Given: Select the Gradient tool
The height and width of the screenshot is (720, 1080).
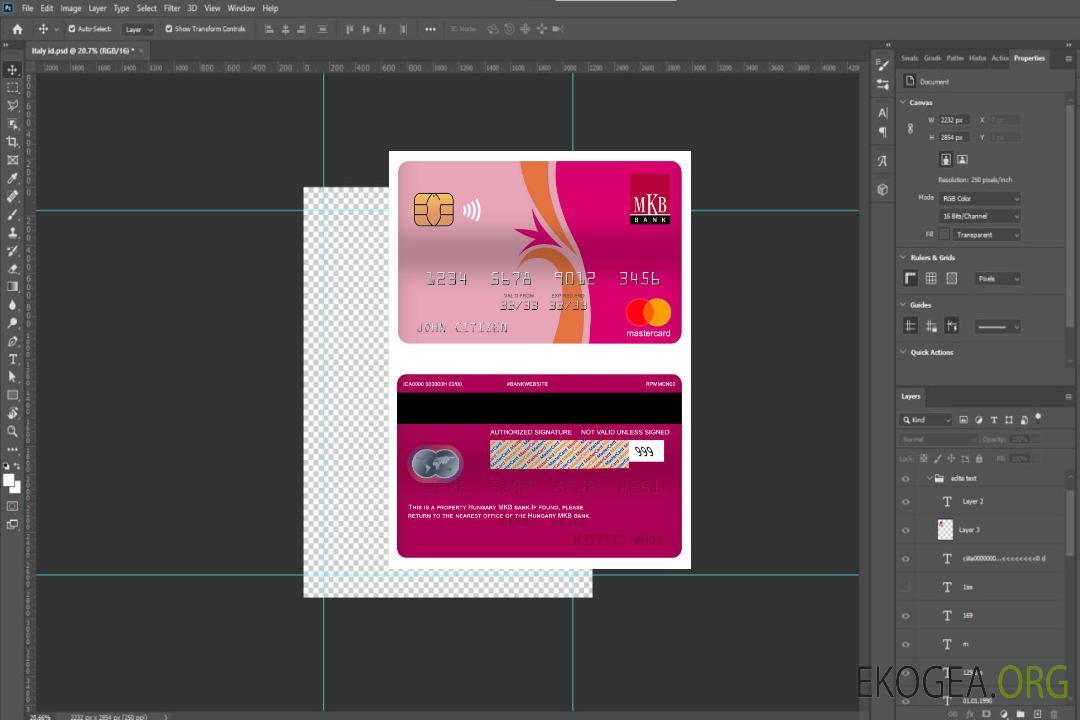Looking at the screenshot, I should click(12, 287).
